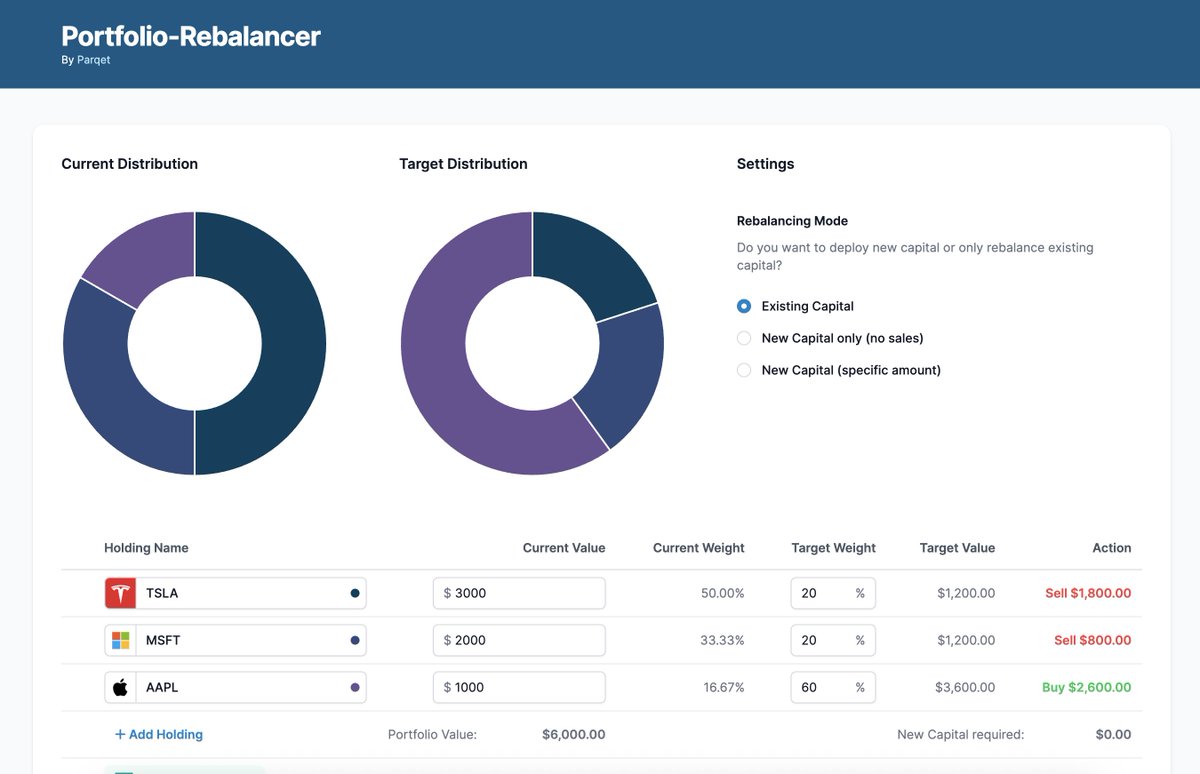Open the TSLA chart color dot
1200x774 pixels.
click(x=354, y=592)
